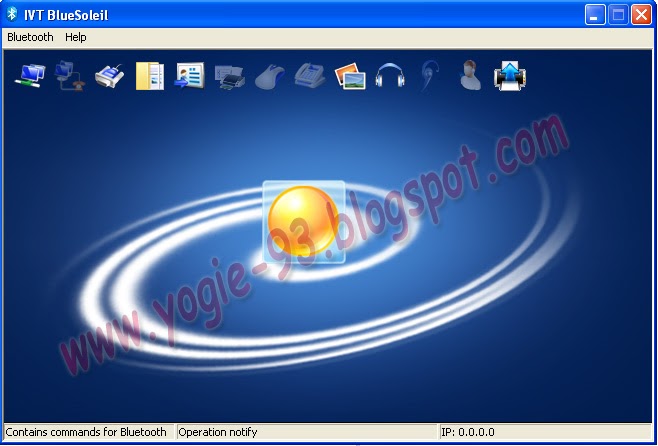
Task: Minimize the IVT BlueSoleil window
Action: coord(595,15)
